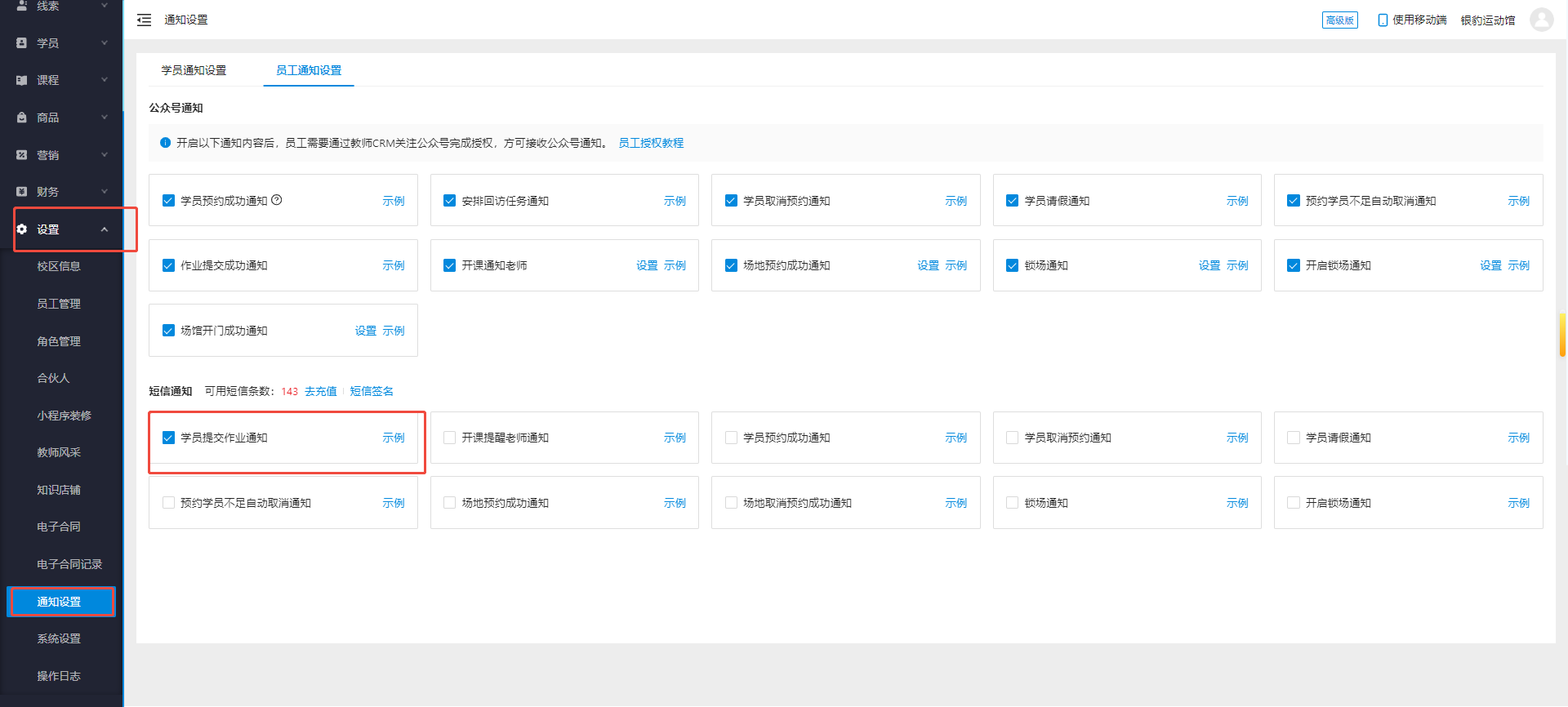This screenshot has height=707, width=1568.
Task: Expand the 营销 sidebar menu chevron
Action: pos(105,154)
